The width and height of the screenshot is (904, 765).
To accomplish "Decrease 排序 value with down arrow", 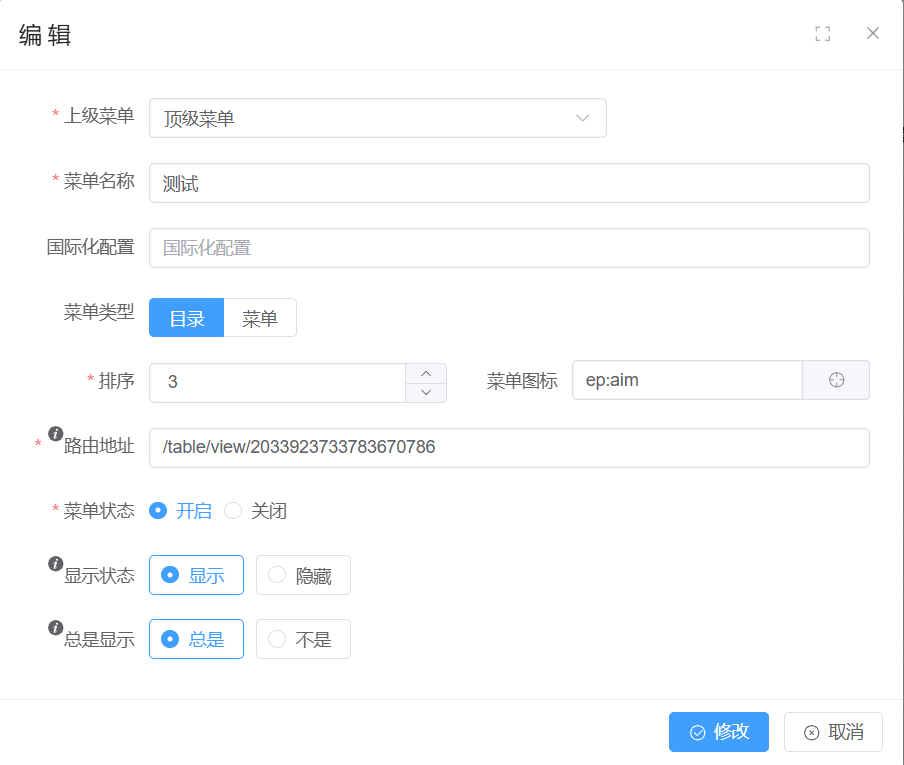I will point(426,392).
